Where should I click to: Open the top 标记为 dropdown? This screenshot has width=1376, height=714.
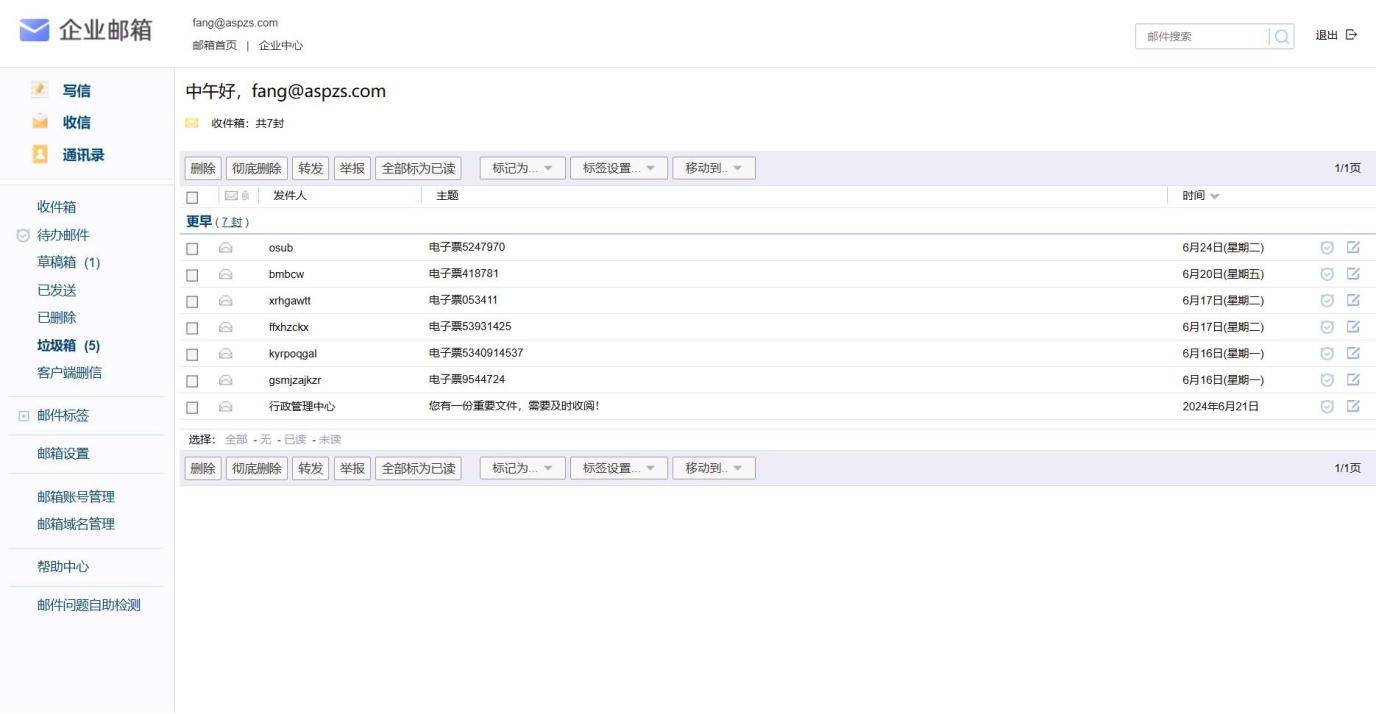tap(522, 168)
